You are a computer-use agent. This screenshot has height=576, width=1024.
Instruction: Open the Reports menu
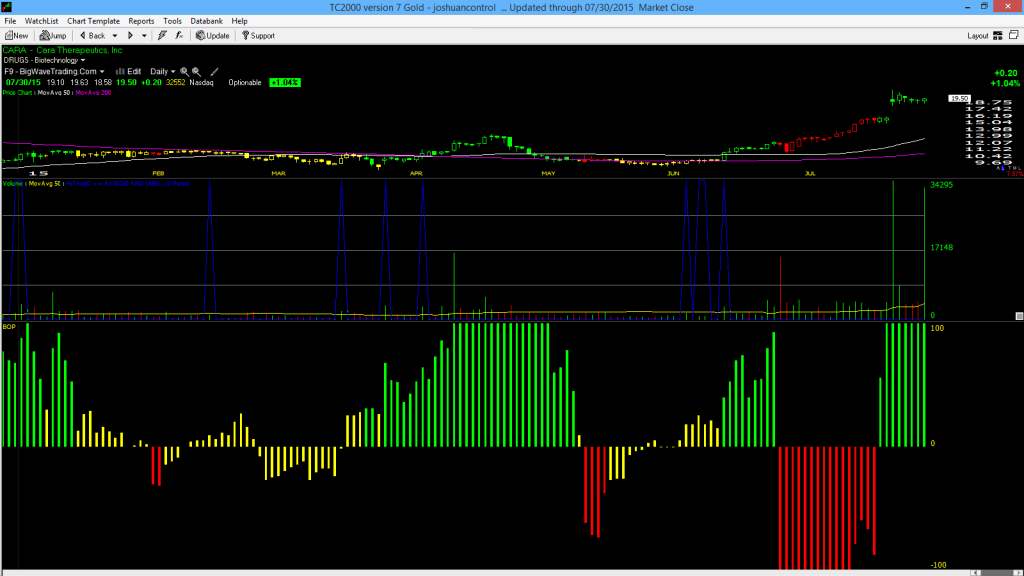pyautogui.click(x=141, y=21)
